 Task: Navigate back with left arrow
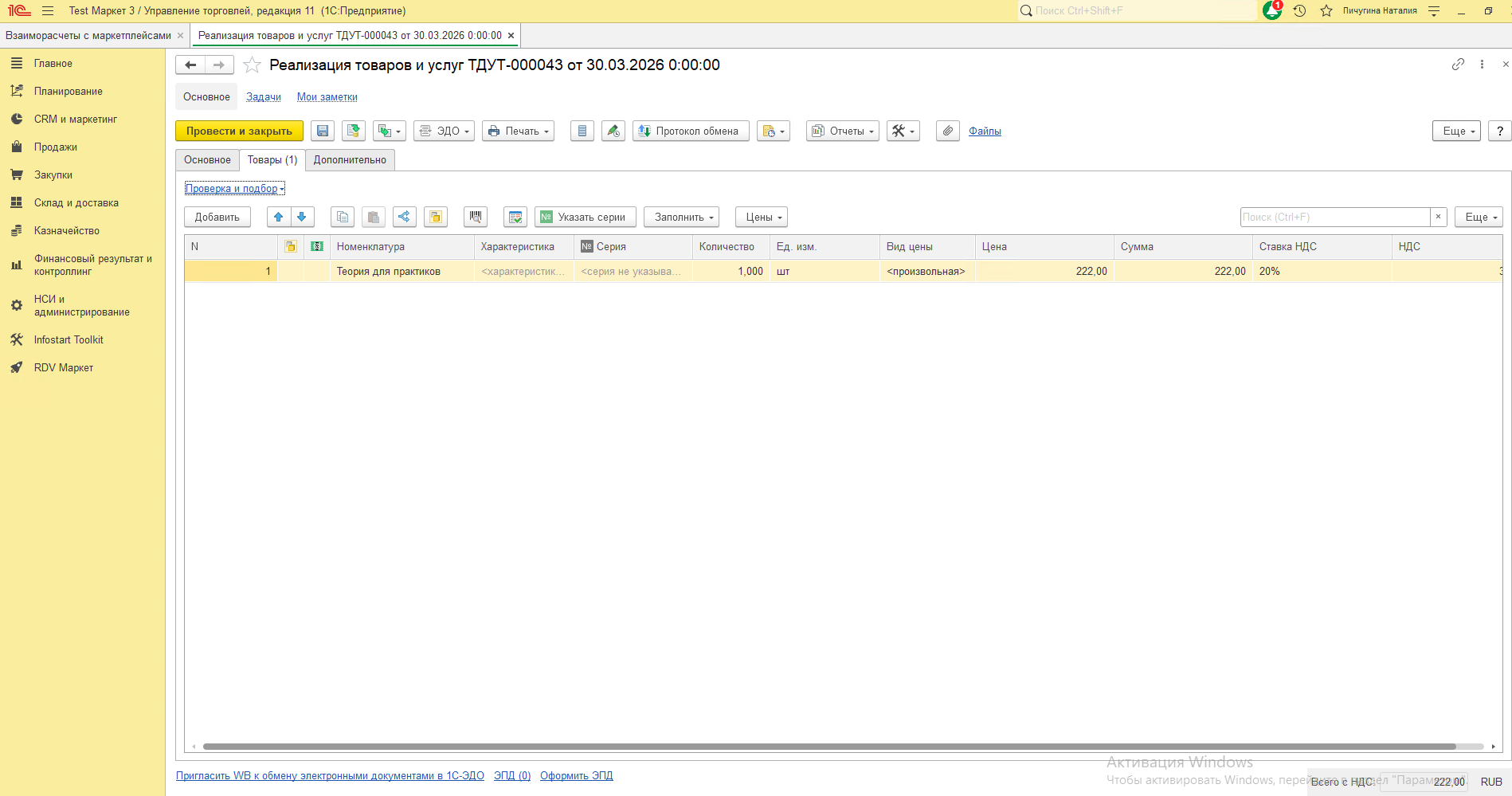pos(190,65)
